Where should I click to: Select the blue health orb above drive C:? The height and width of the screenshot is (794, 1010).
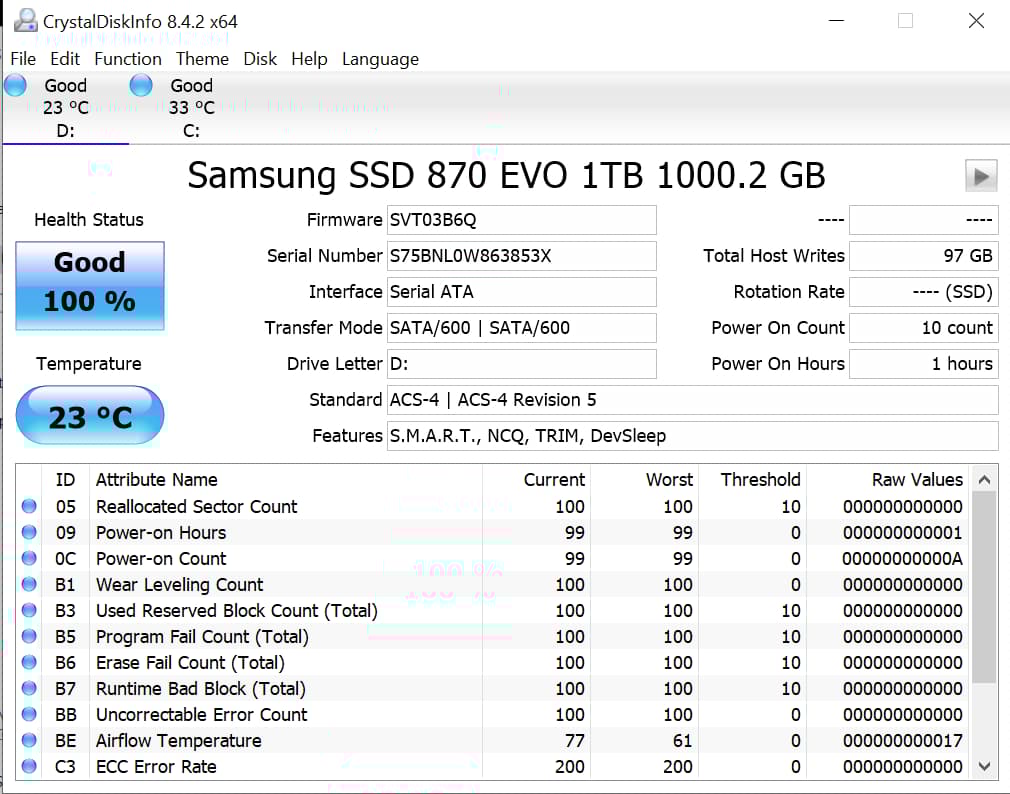click(x=140, y=85)
